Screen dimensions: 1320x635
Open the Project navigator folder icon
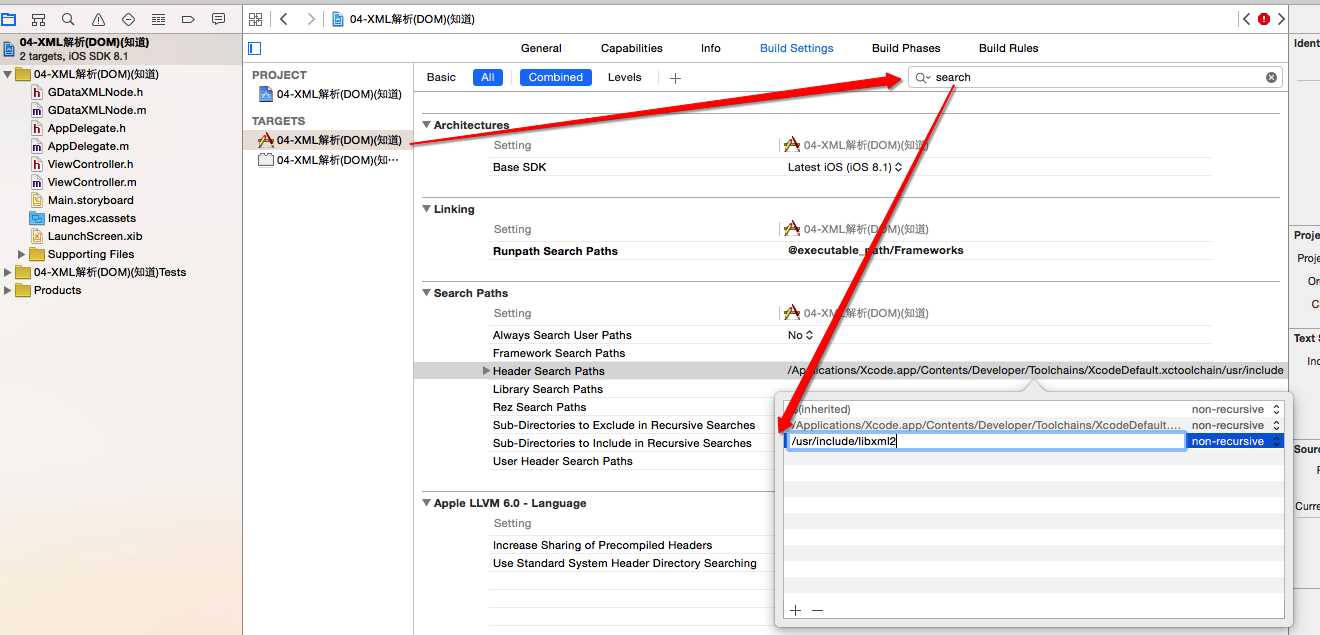(8, 19)
